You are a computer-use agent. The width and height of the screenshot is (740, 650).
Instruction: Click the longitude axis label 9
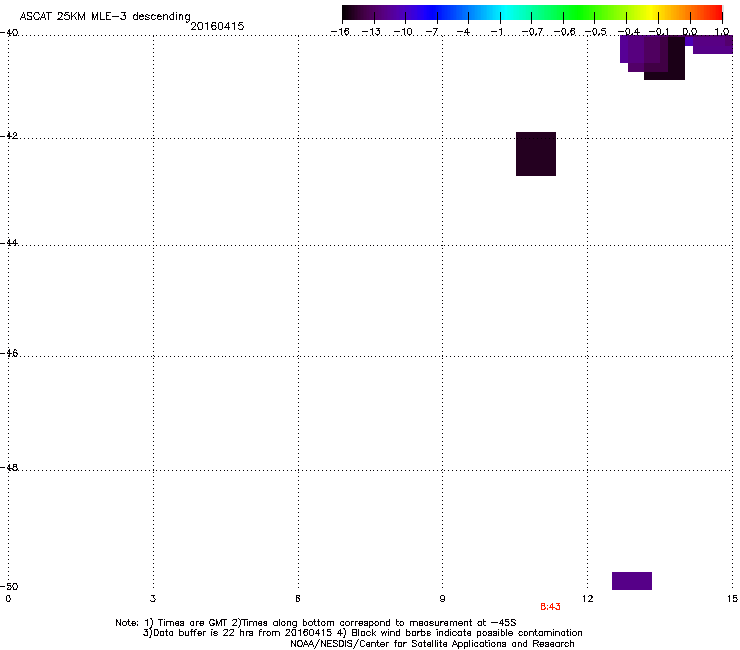pos(442,599)
